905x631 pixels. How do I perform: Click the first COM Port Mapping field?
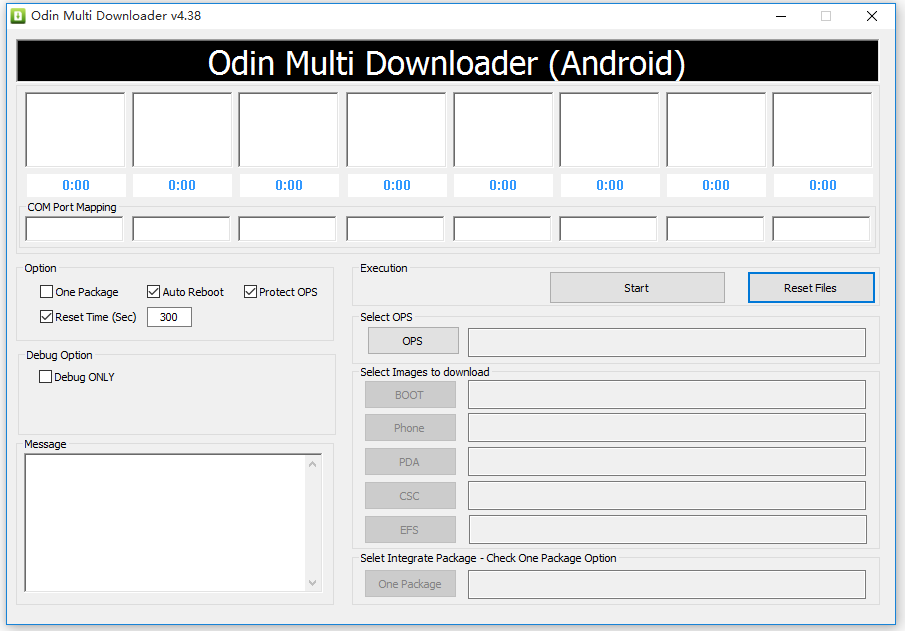[74, 229]
